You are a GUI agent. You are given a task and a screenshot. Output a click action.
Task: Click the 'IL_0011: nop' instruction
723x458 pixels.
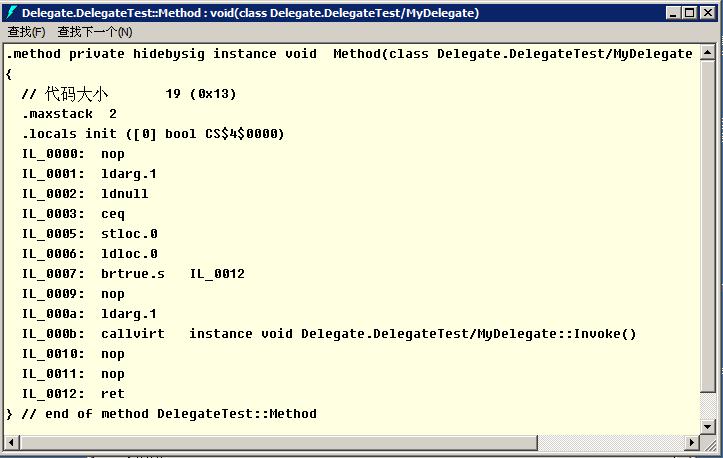pos(73,374)
